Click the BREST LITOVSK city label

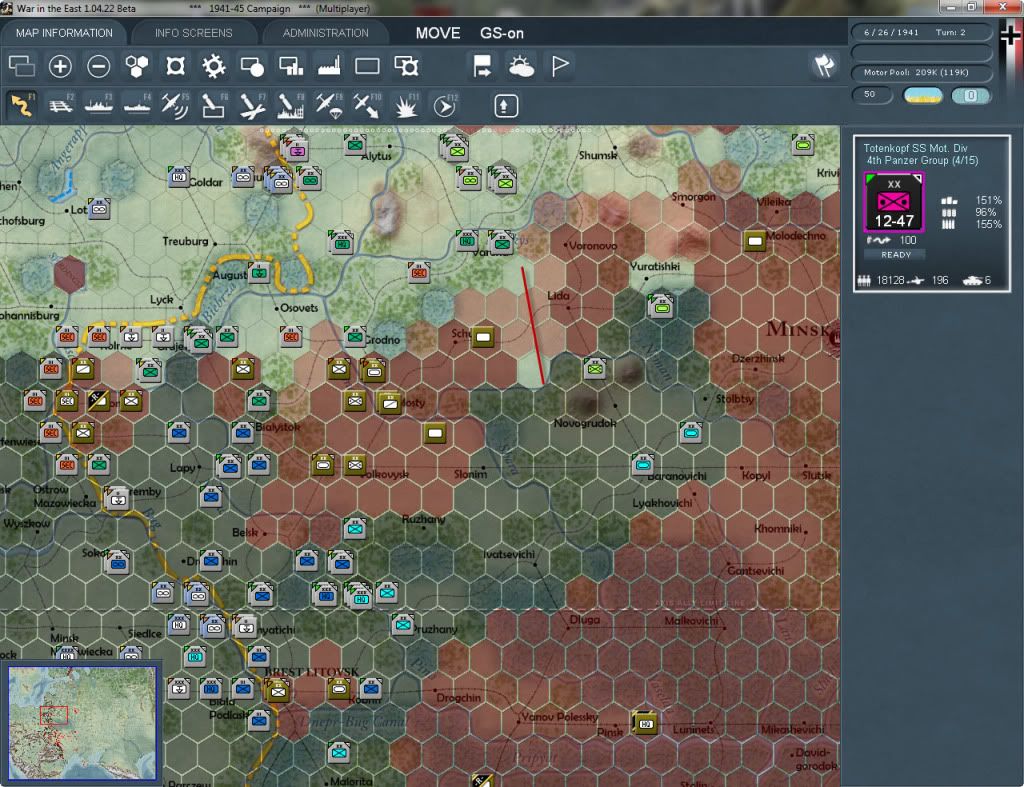312,671
